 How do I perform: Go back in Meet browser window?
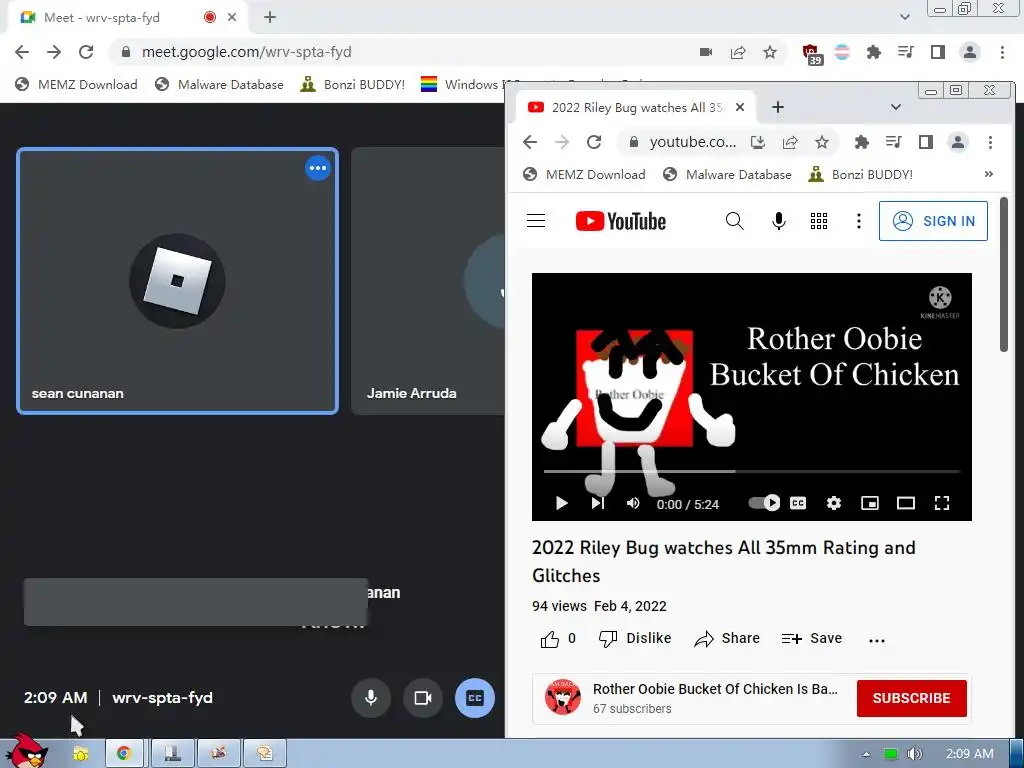tap(22, 52)
